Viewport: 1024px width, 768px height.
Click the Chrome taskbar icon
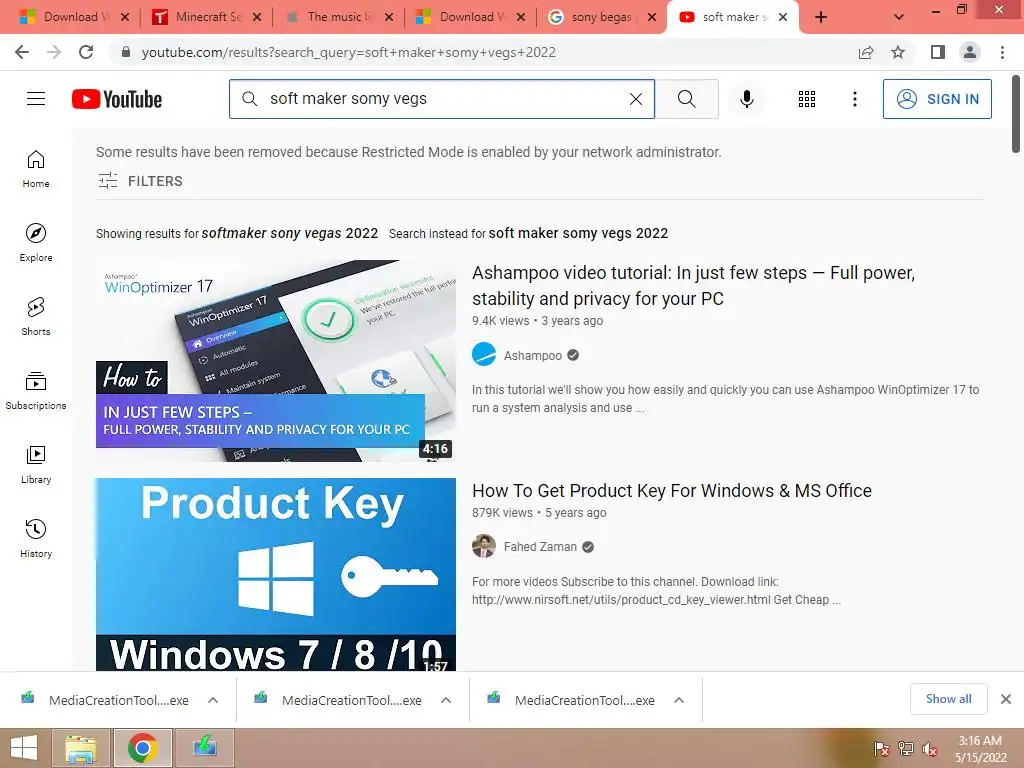point(142,748)
